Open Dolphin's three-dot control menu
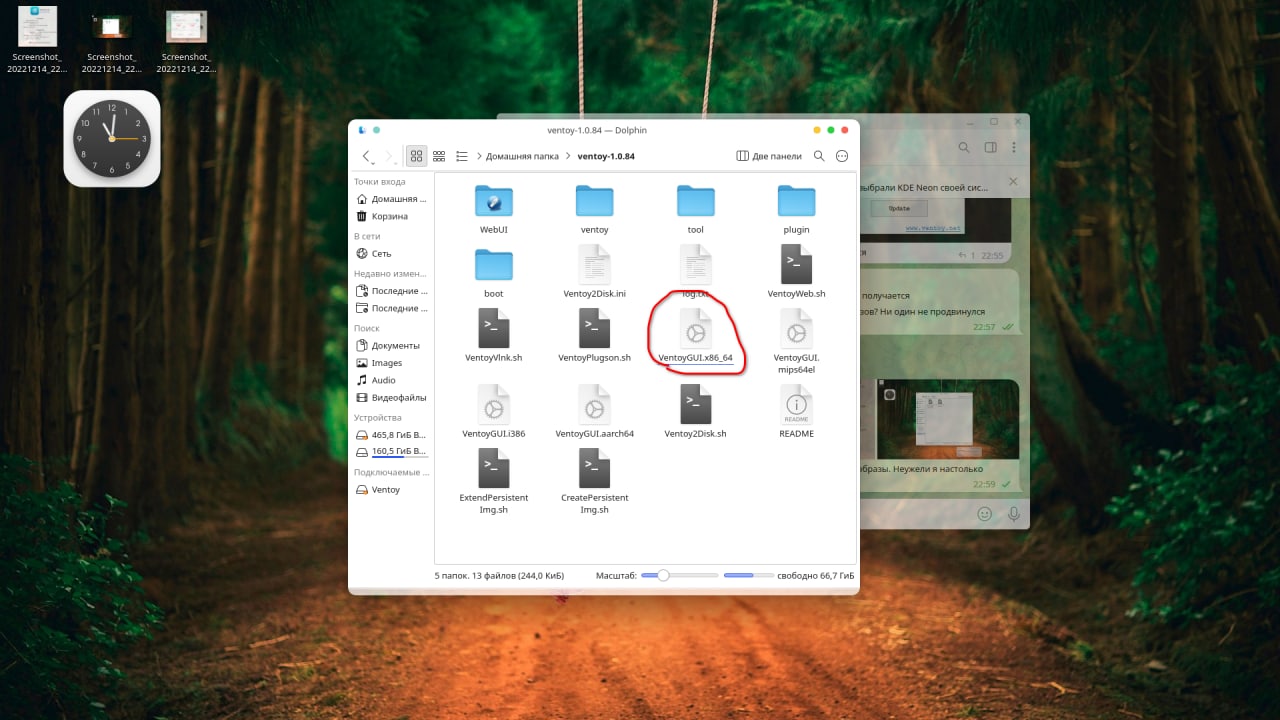This screenshot has width=1280, height=720. (842, 156)
